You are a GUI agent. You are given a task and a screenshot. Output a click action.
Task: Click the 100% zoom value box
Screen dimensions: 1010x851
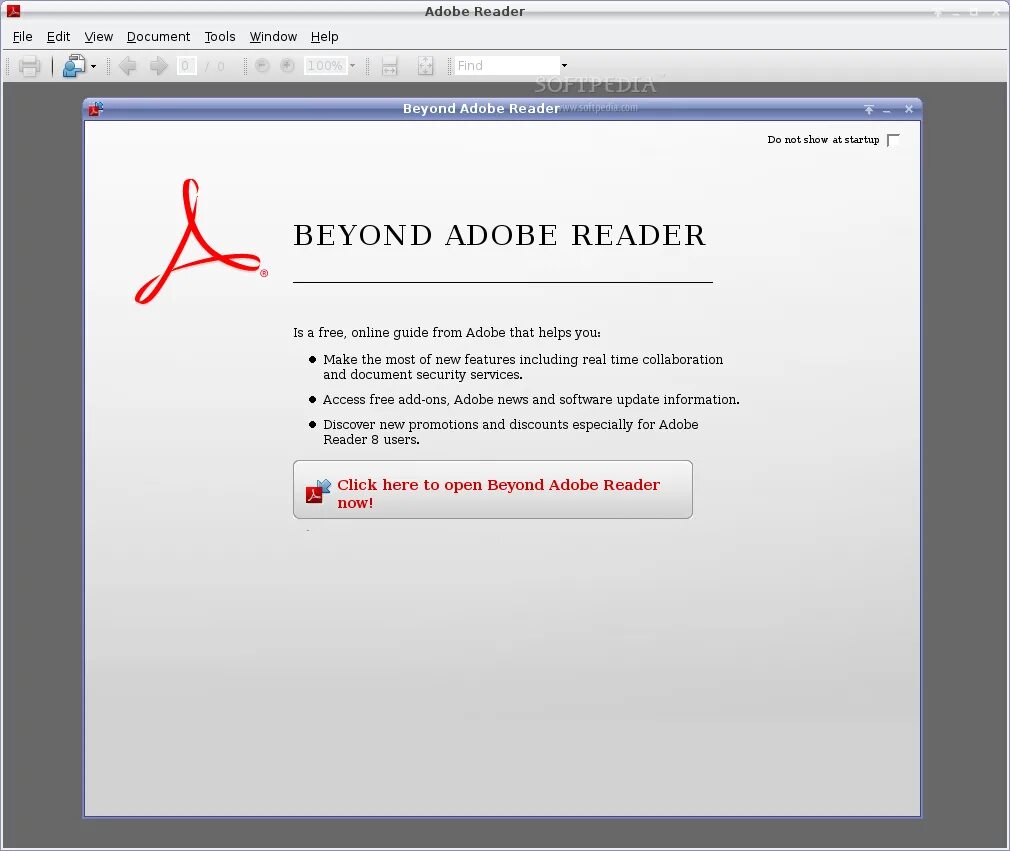point(325,66)
